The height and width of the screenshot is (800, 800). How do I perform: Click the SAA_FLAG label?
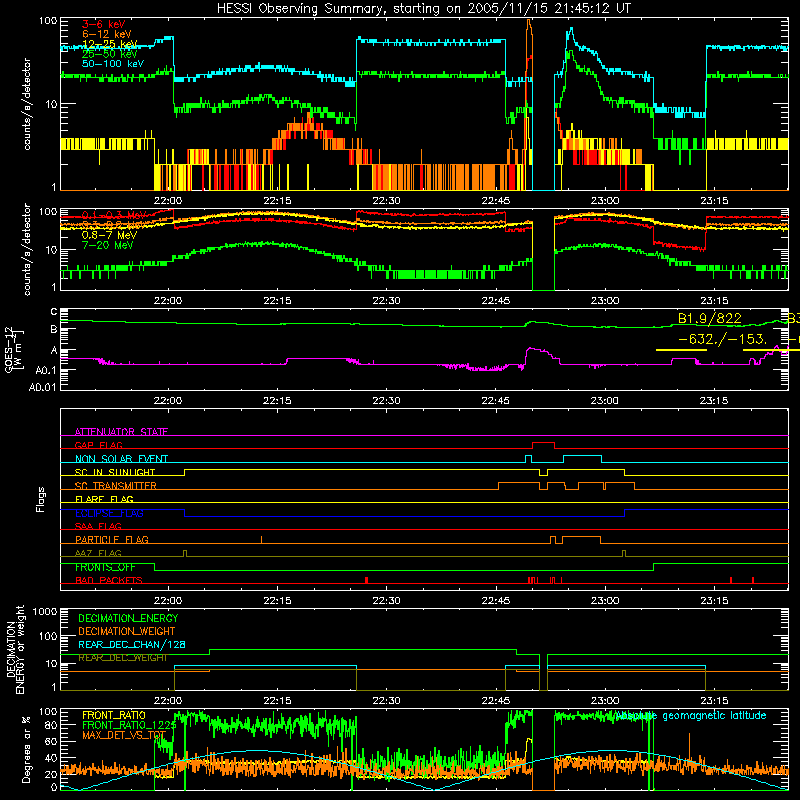pos(98,526)
